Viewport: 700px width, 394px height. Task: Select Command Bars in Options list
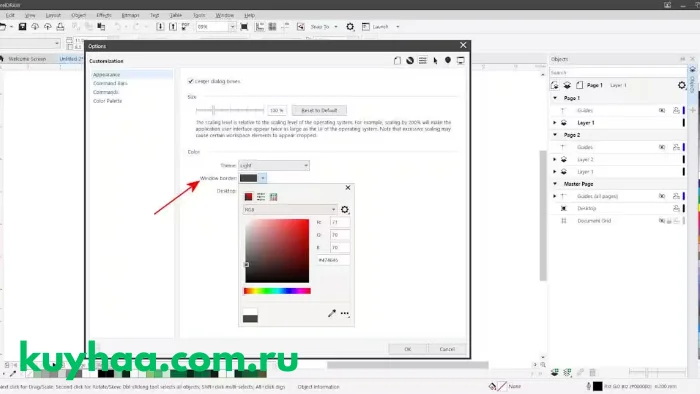[110, 83]
